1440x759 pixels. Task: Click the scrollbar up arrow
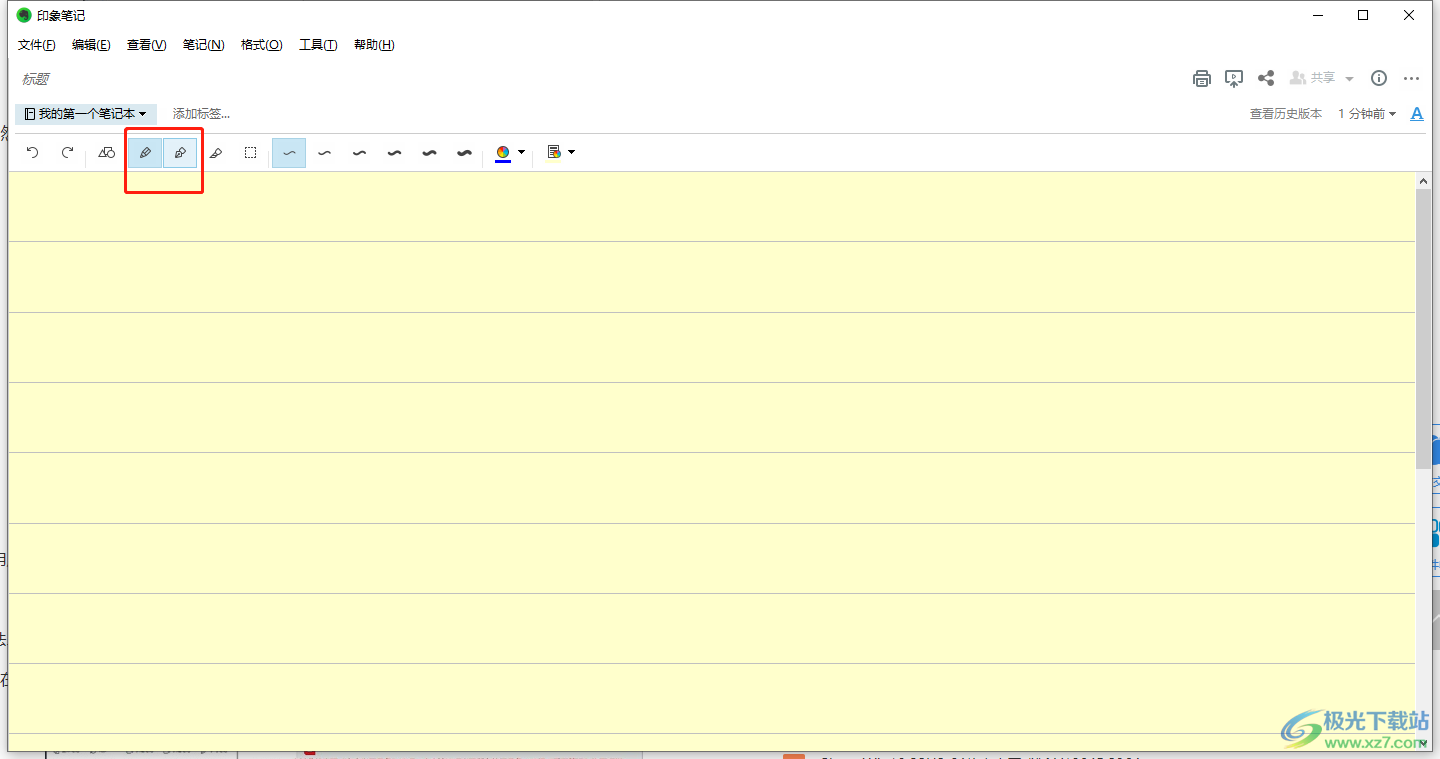click(x=1424, y=180)
